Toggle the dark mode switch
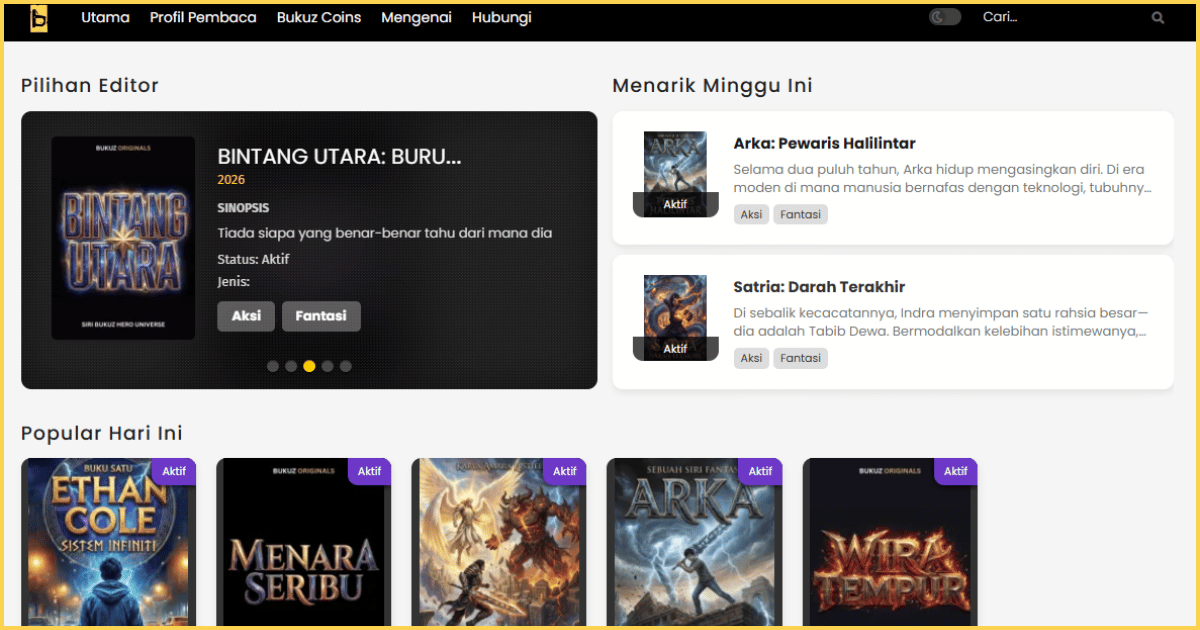The image size is (1200, 630). click(x=945, y=17)
